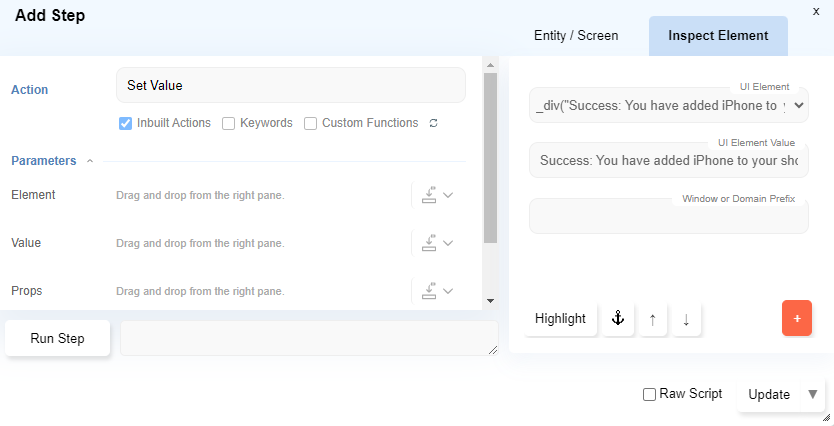Click the Highlight button
This screenshot has height=426, width=834.
pos(560,319)
